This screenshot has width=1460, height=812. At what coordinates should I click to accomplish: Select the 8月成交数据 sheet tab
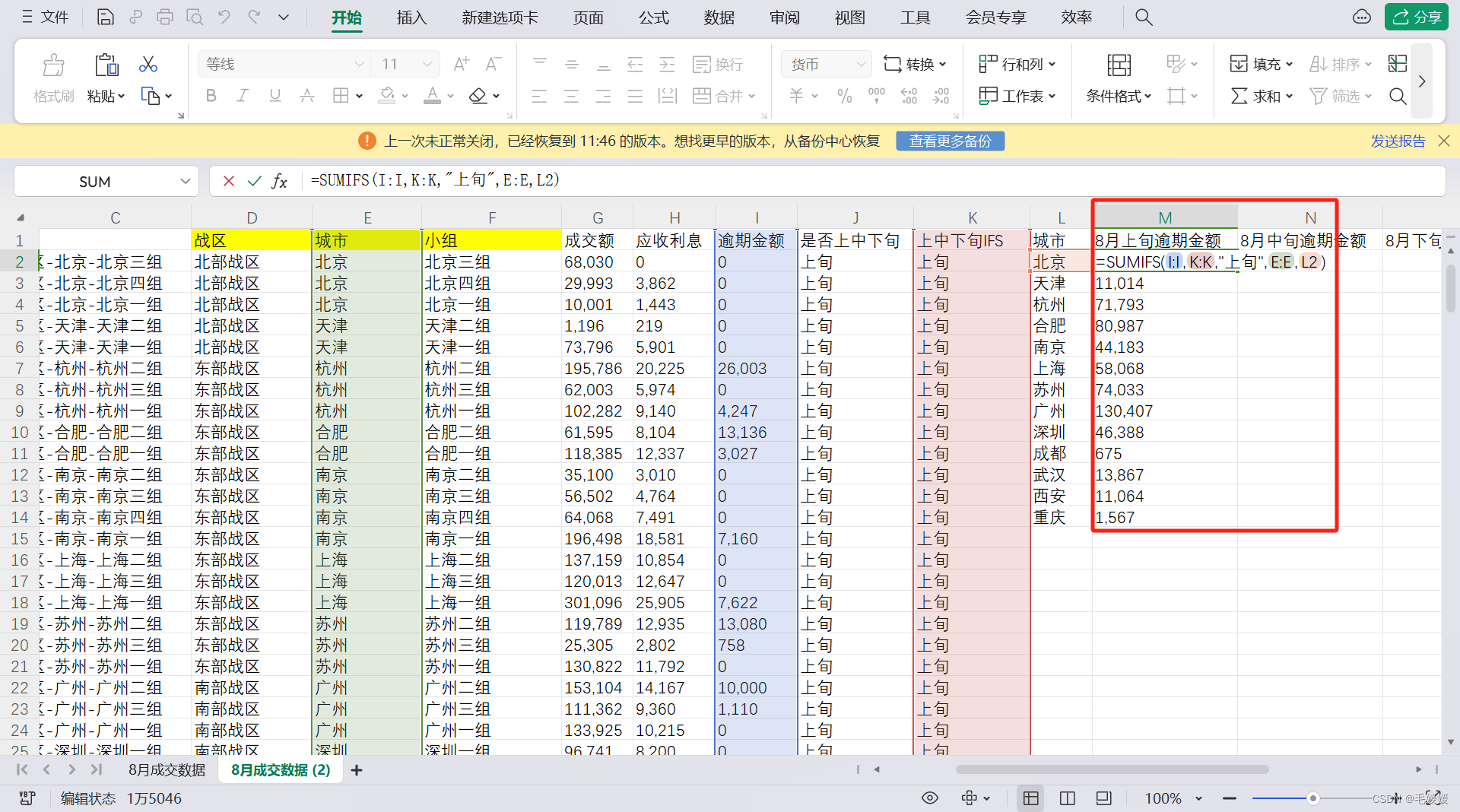[x=167, y=769]
